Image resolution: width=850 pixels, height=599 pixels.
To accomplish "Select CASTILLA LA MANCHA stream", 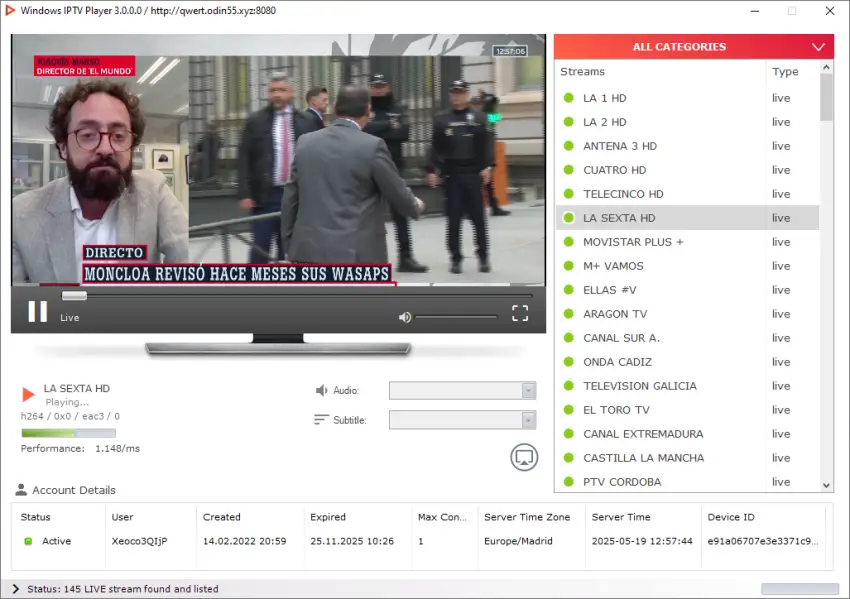I will click(687, 458).
